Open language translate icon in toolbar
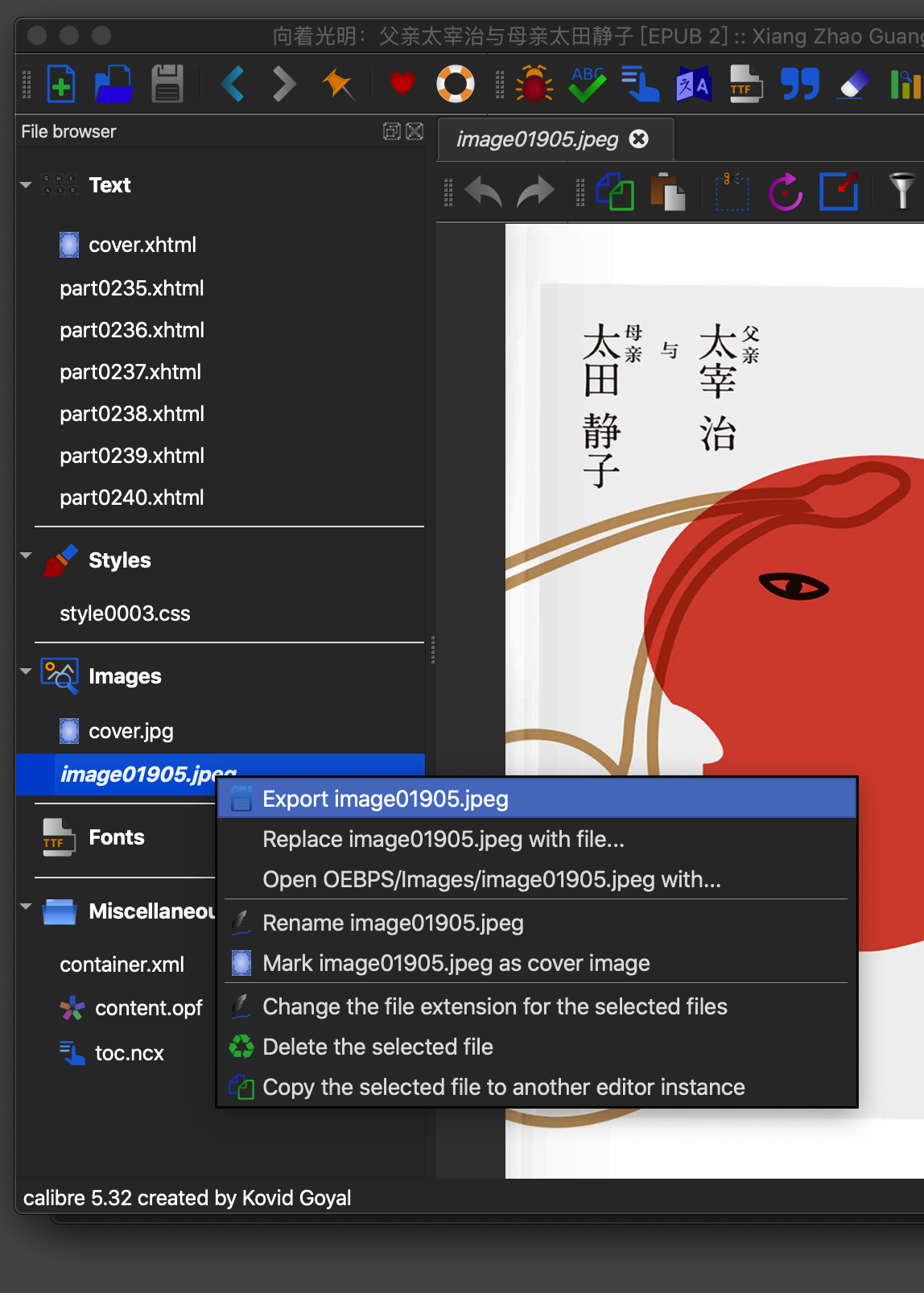The width and height of the screenshot is (924, 1293). [693, 84]
